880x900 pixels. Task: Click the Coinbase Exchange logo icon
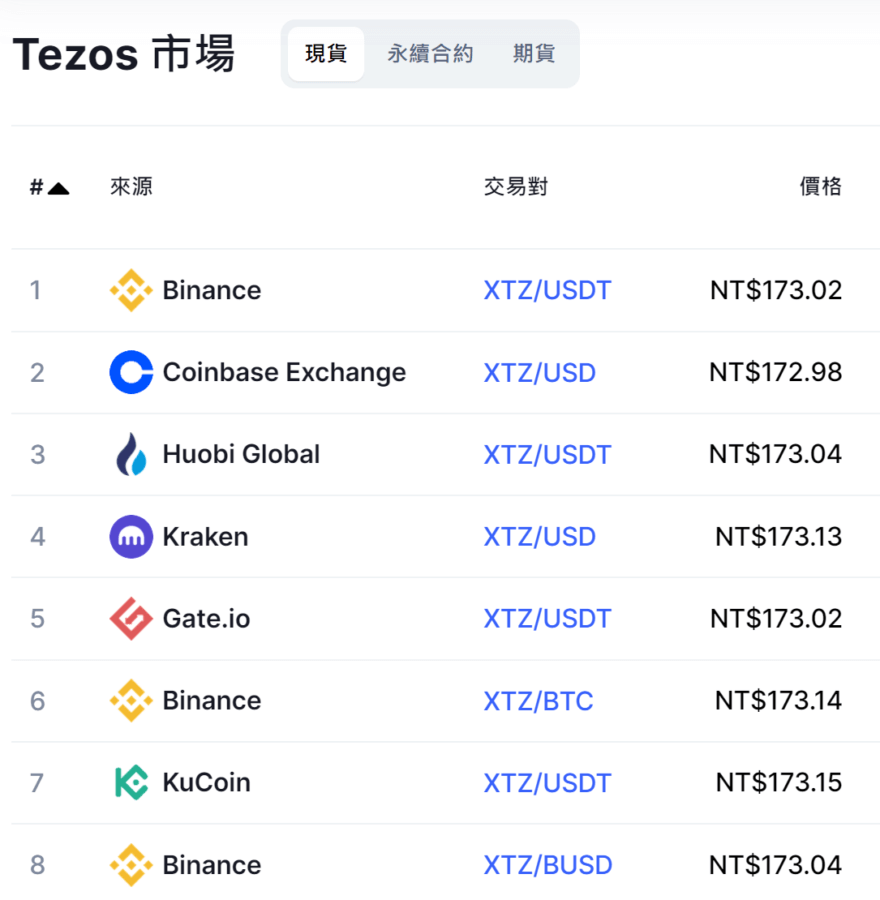point(131,372)
